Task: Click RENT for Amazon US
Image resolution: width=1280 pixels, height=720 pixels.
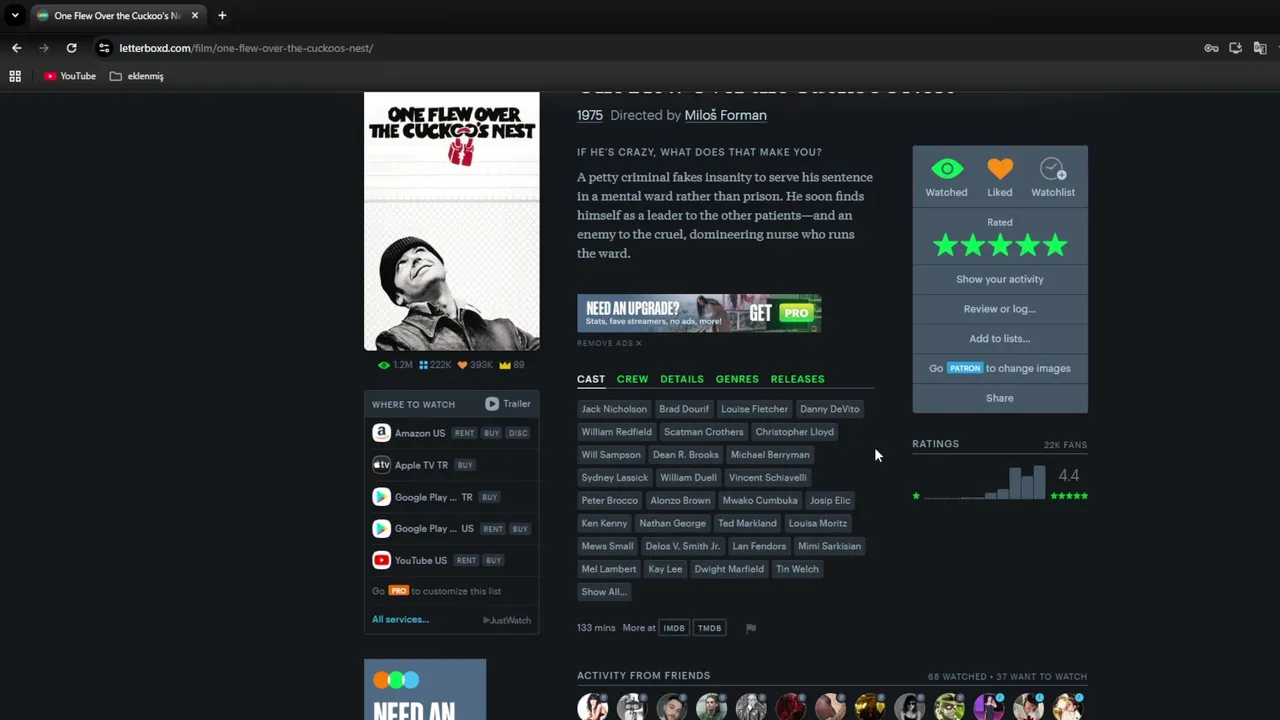Action: [x=464, y=433]
